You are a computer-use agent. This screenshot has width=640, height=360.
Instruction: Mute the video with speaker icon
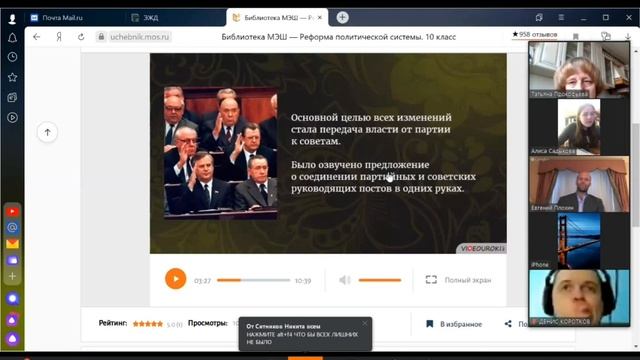click(x=345, y=280)
